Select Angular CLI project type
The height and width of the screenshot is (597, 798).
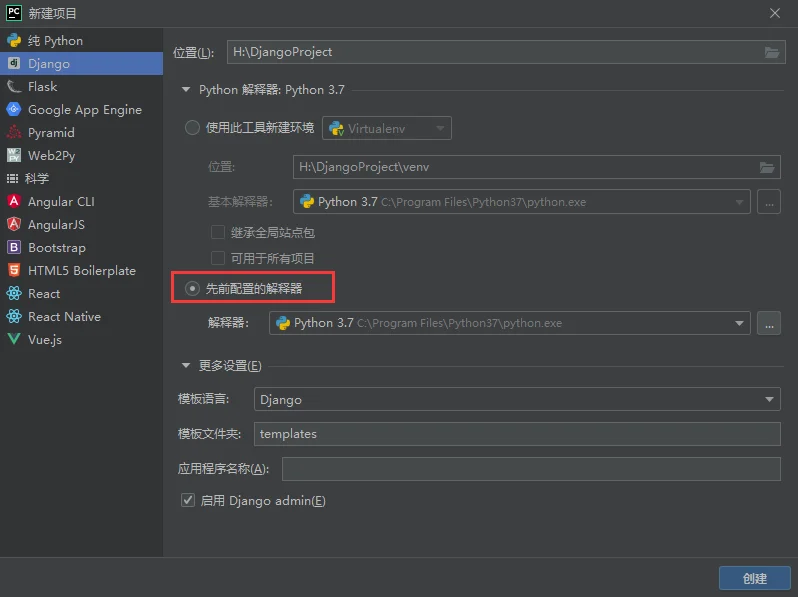coord(81,202)
